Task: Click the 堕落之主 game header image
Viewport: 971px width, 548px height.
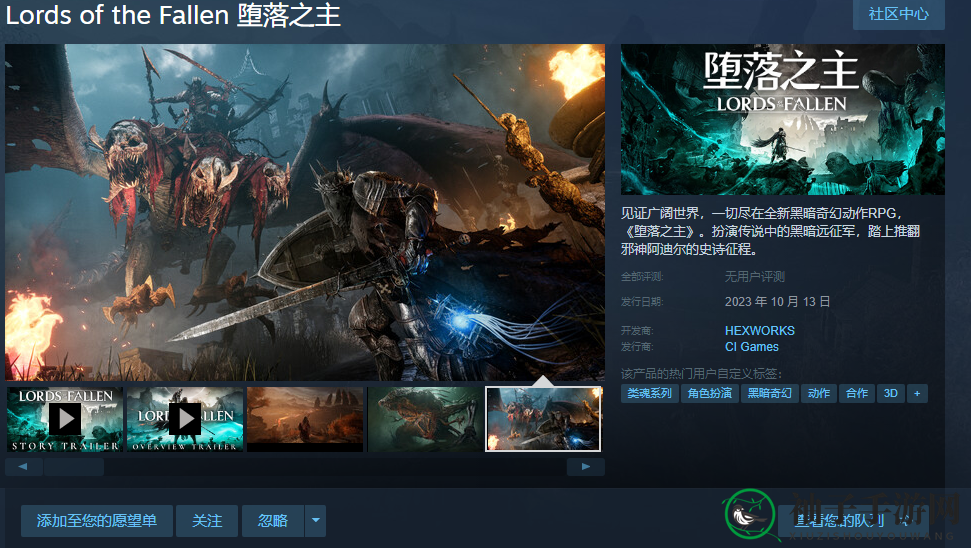Action: click(783, 120)
